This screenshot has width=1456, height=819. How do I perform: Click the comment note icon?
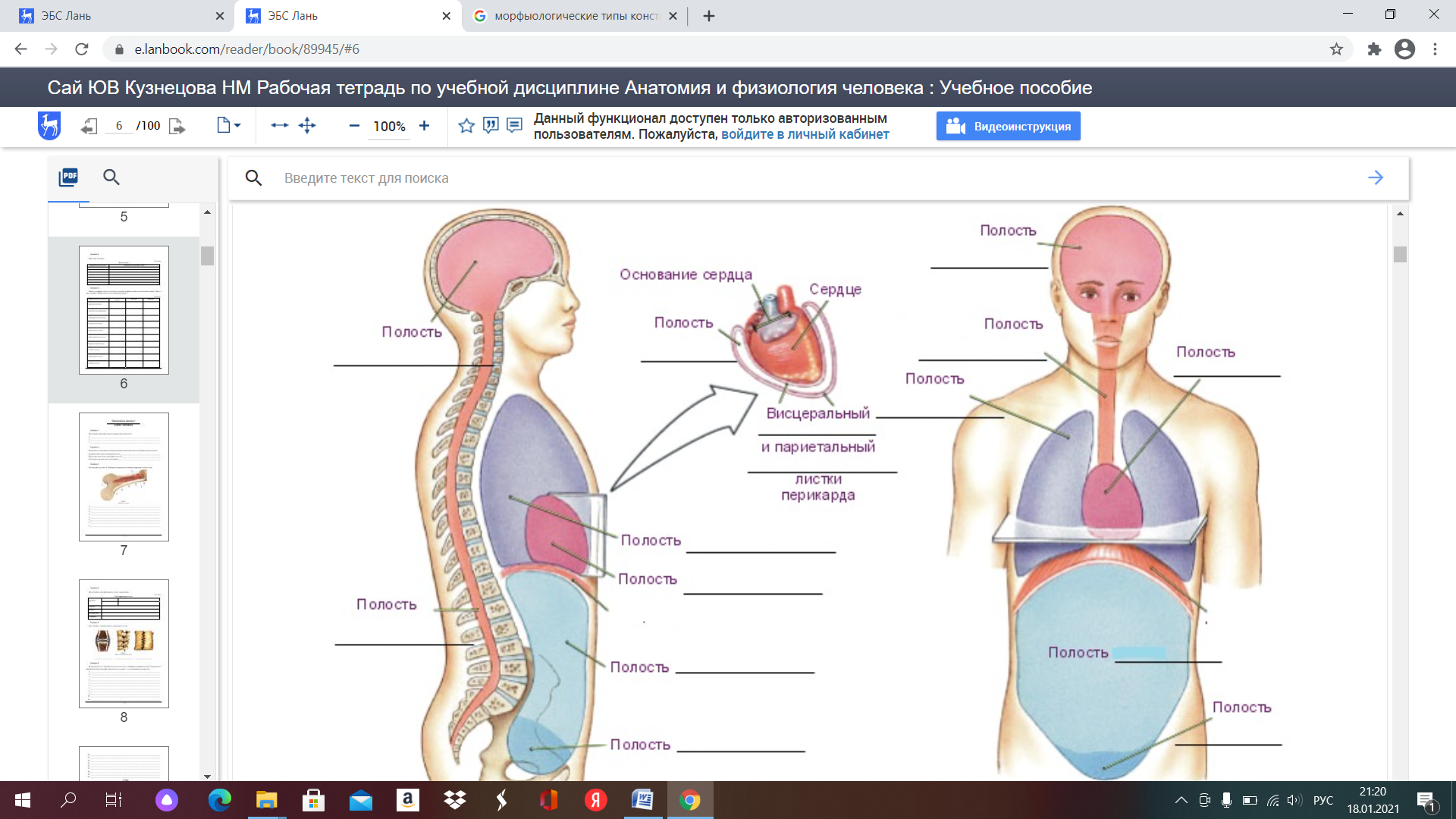coord(514,125)
